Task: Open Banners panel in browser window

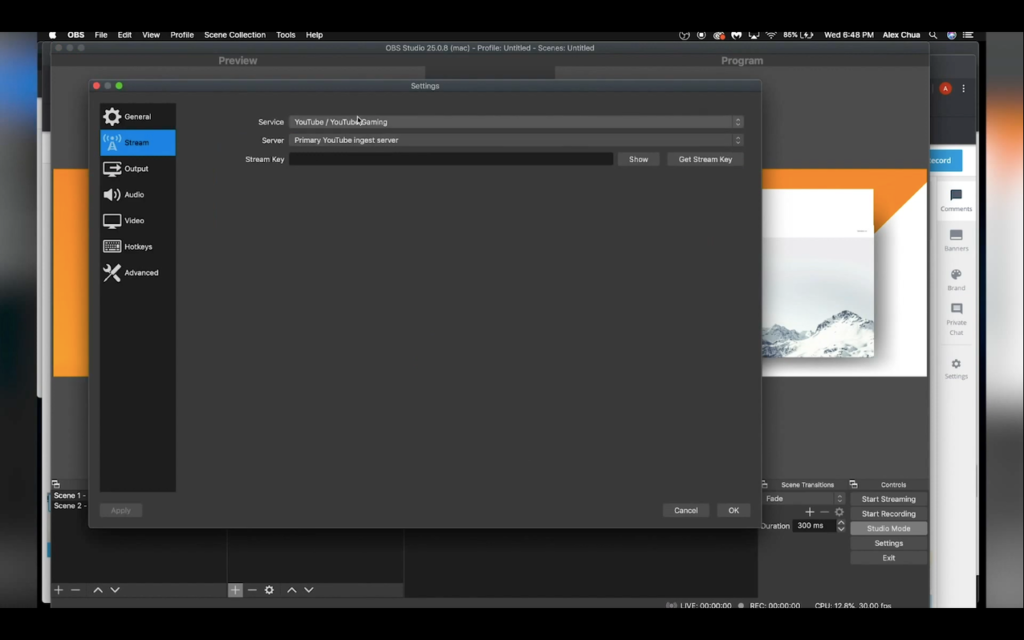Action: (956, 240)
